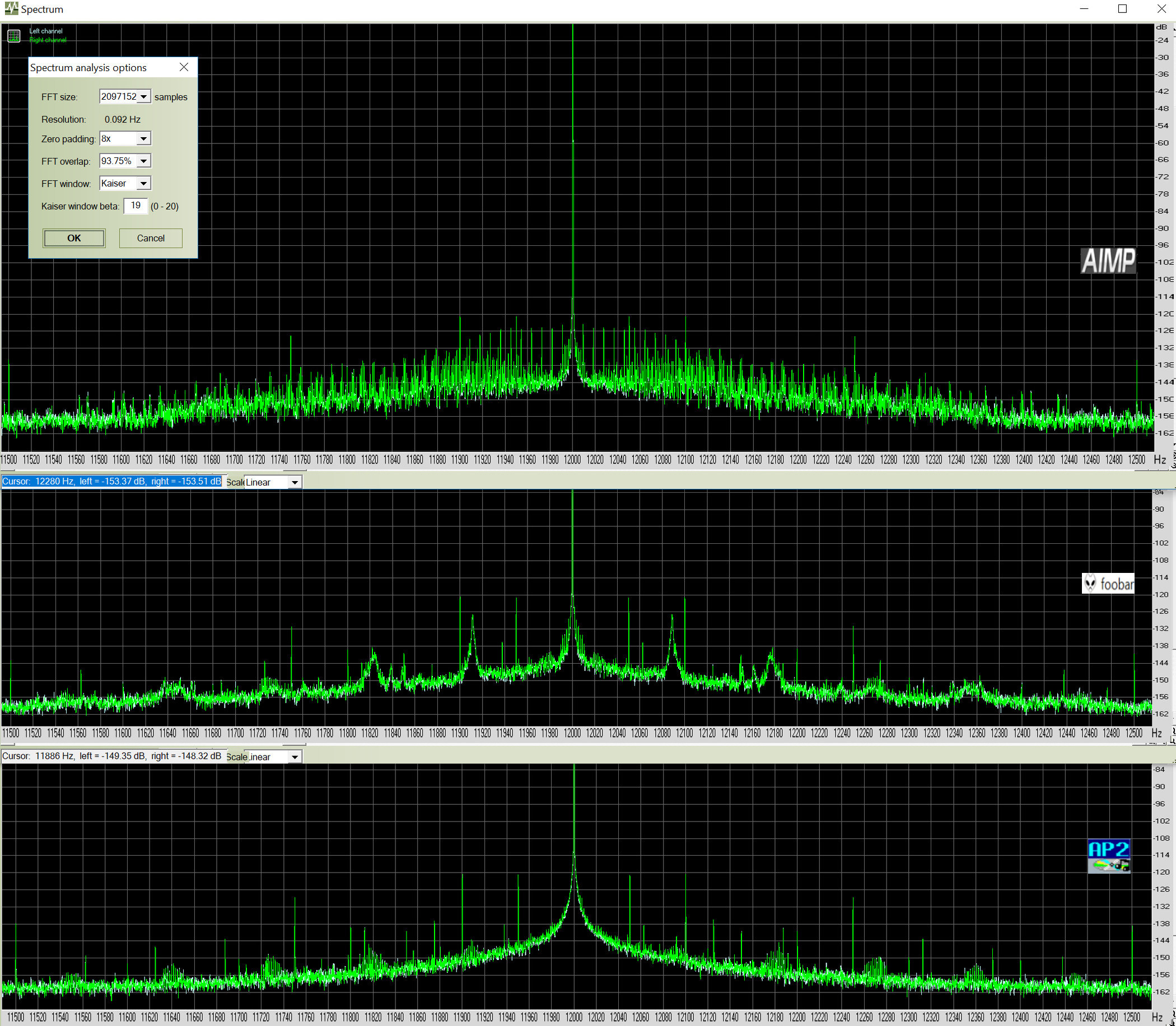Click the highlighted cursor readout at 12280 Hz

pos(111,482)
